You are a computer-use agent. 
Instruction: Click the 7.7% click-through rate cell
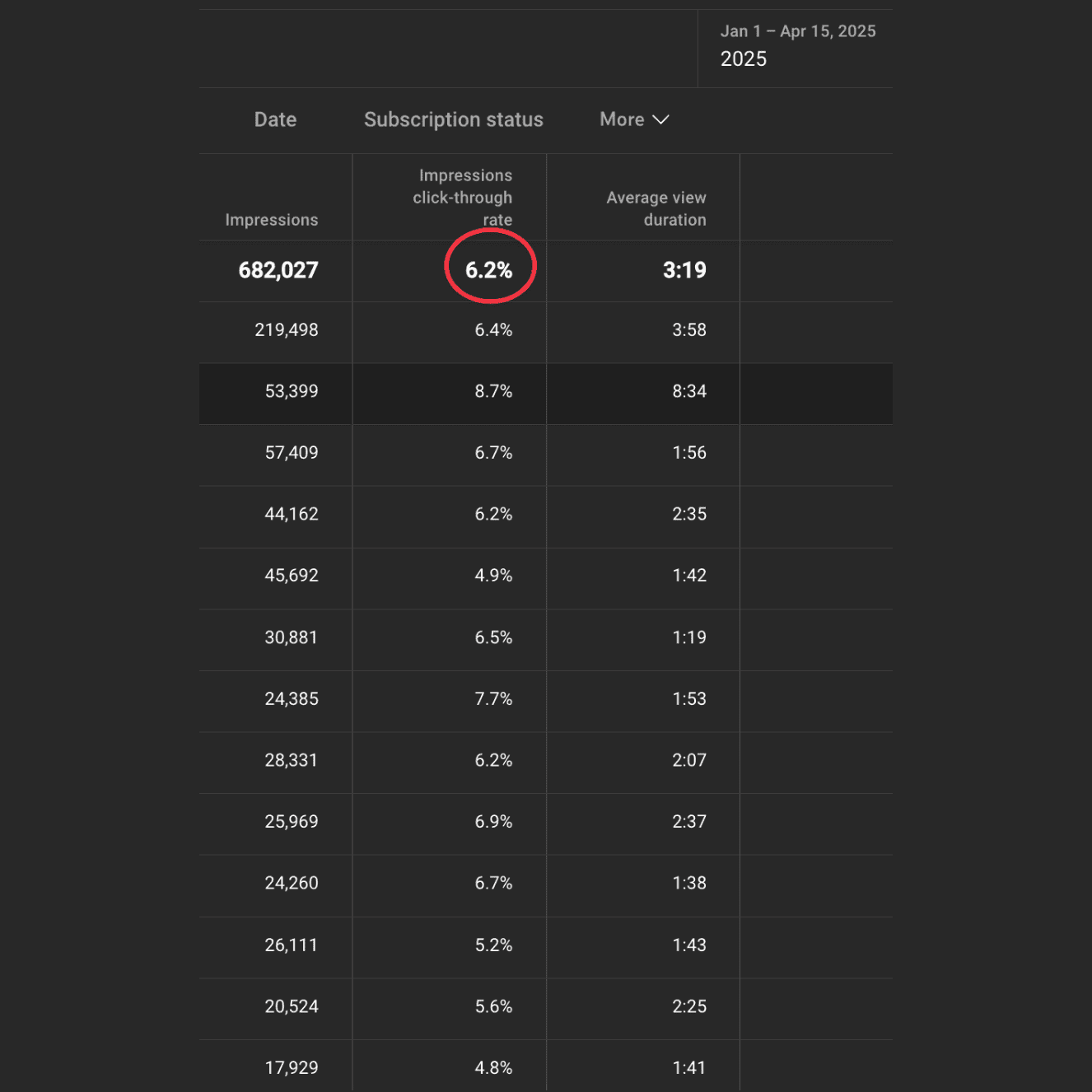point(493,699)
